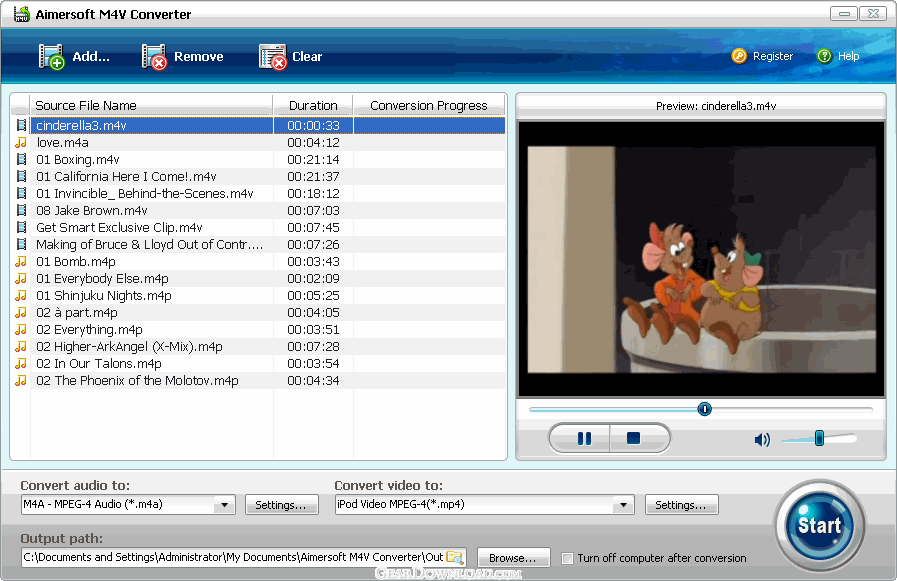Viewport: 897px width, 581px height.
Task: Click the Clear label in toolbar
Action: (307, 57)
